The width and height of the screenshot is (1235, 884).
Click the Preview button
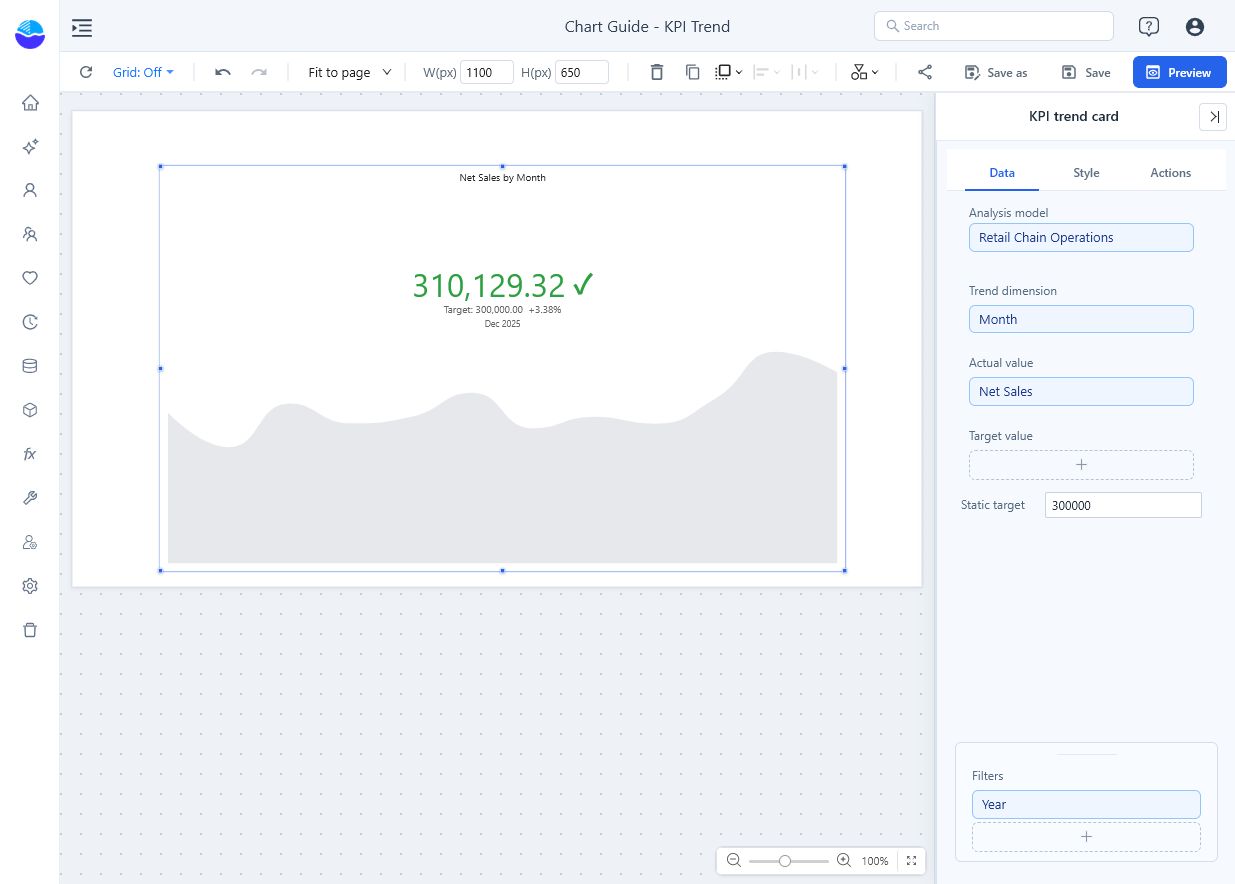click(1180, 72)
